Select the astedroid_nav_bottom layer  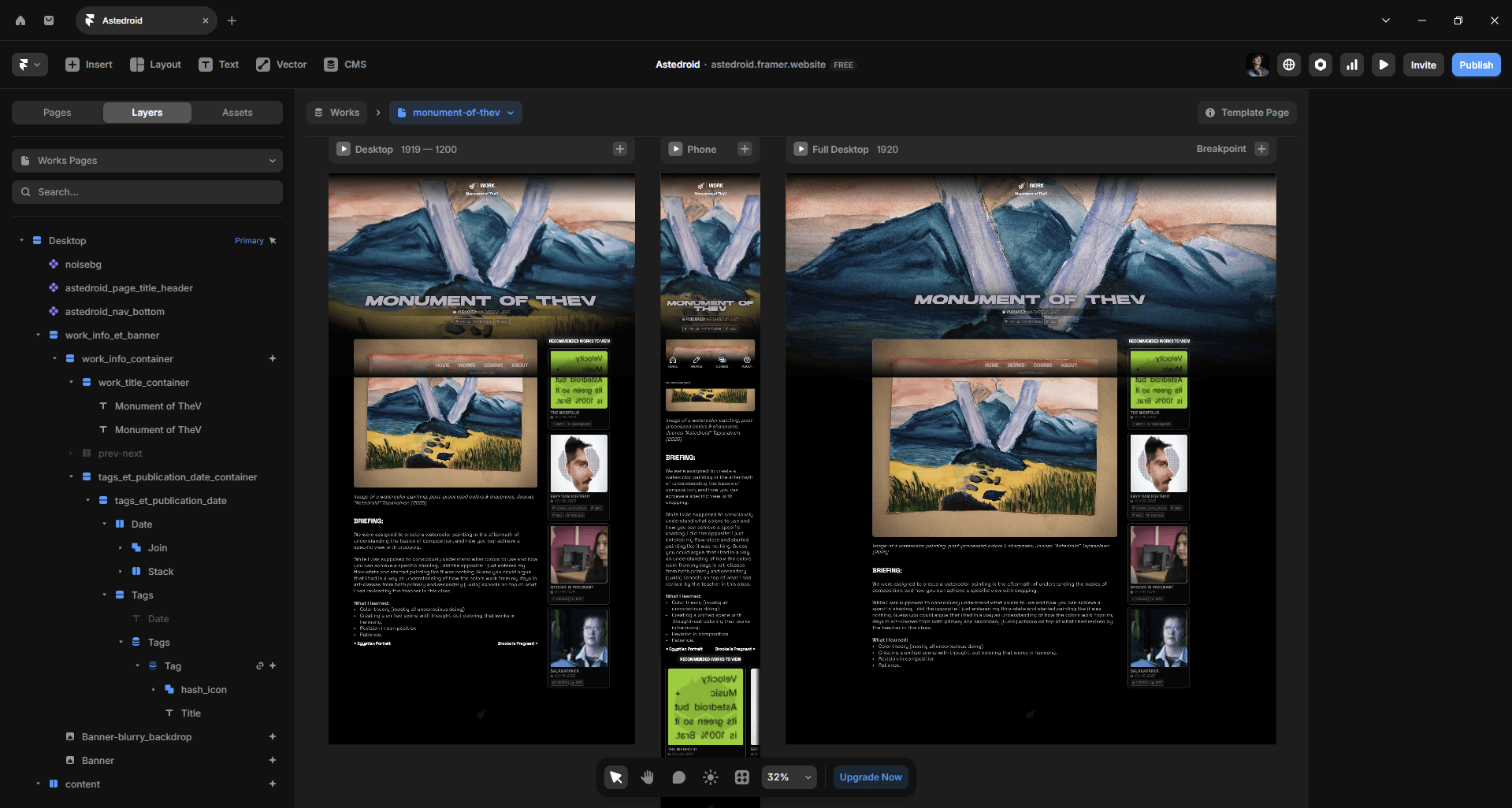(x=114, y=312)
